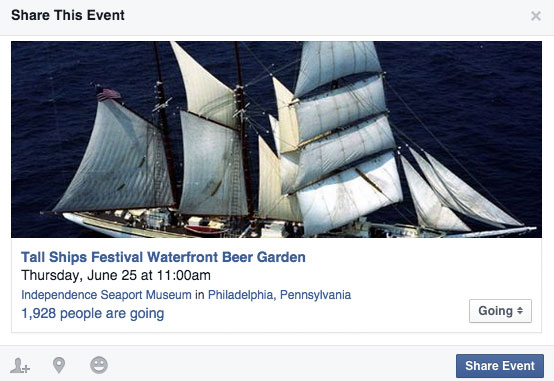The height and width of the screenshot is (381, 554).
Task: Close the Share This Event dialog
Action: 536,16
